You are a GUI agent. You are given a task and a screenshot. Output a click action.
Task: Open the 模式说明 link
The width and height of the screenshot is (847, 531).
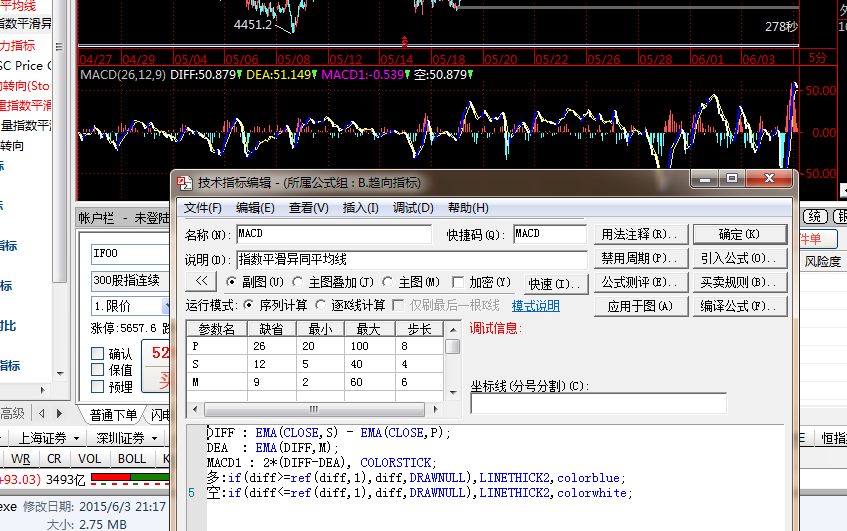pos(536,306)
